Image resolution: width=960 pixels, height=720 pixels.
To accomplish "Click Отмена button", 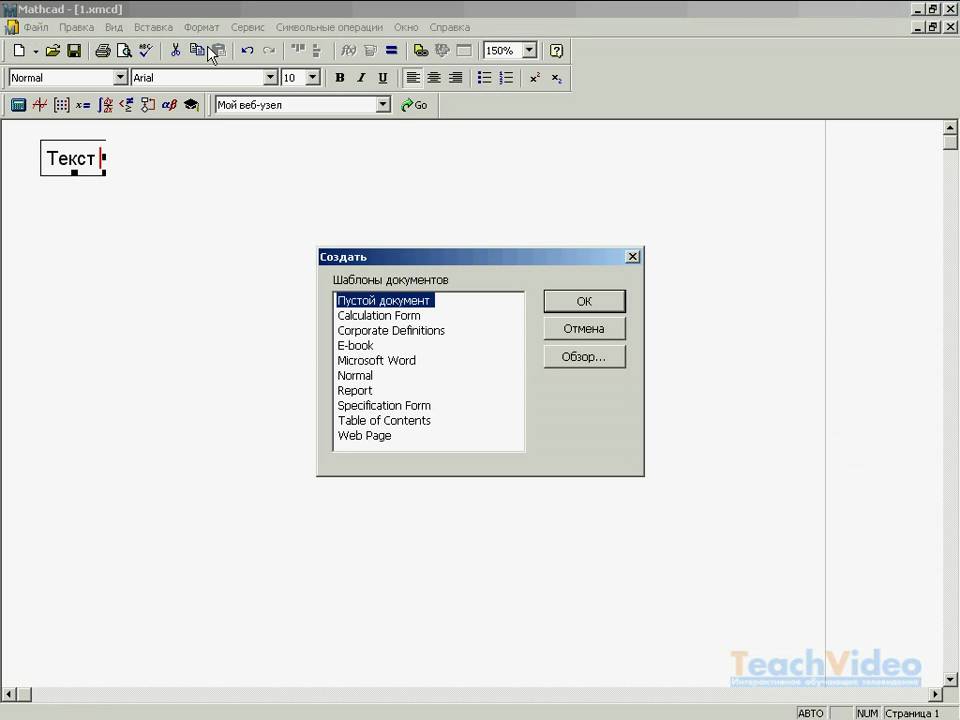I will click(x=585, y=329).
